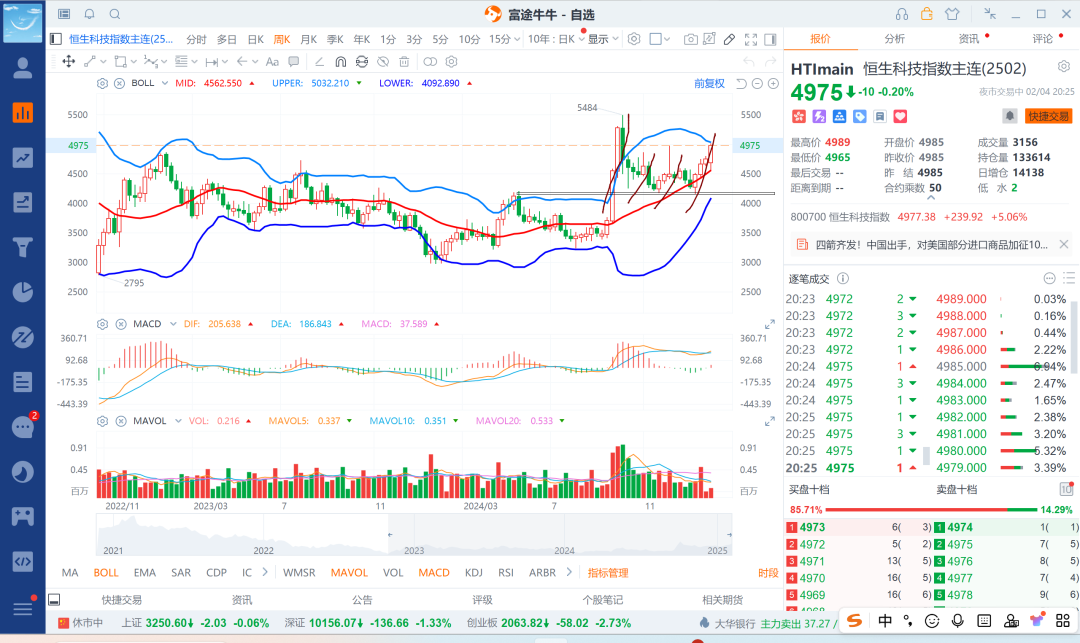Screen dimensions: 1080x643
Task: Hide drawings with crossed eye icon
Action: click(x=383, y=61)
